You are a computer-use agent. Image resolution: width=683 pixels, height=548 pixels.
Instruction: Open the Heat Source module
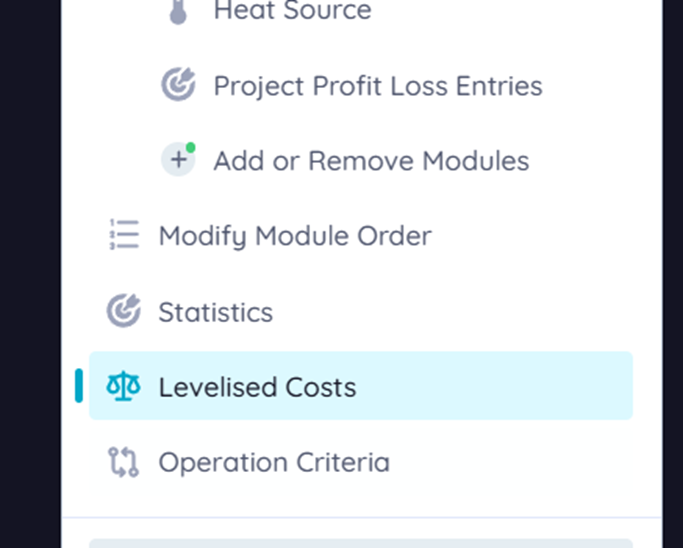coord(292,11)
